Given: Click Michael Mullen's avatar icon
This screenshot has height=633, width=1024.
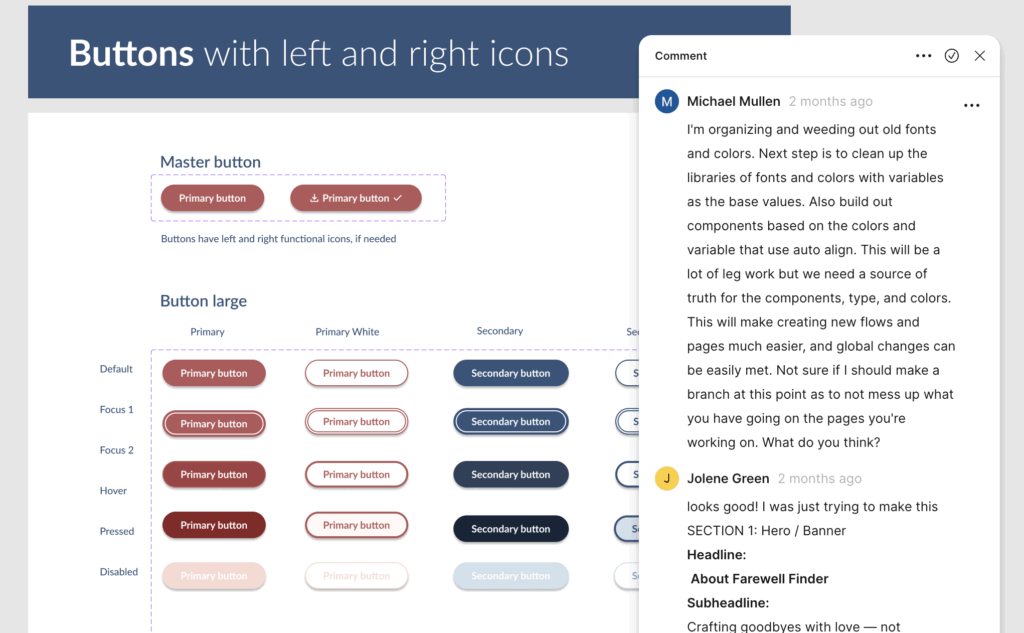Looking at the screenshot, I should tap(667, 101).
